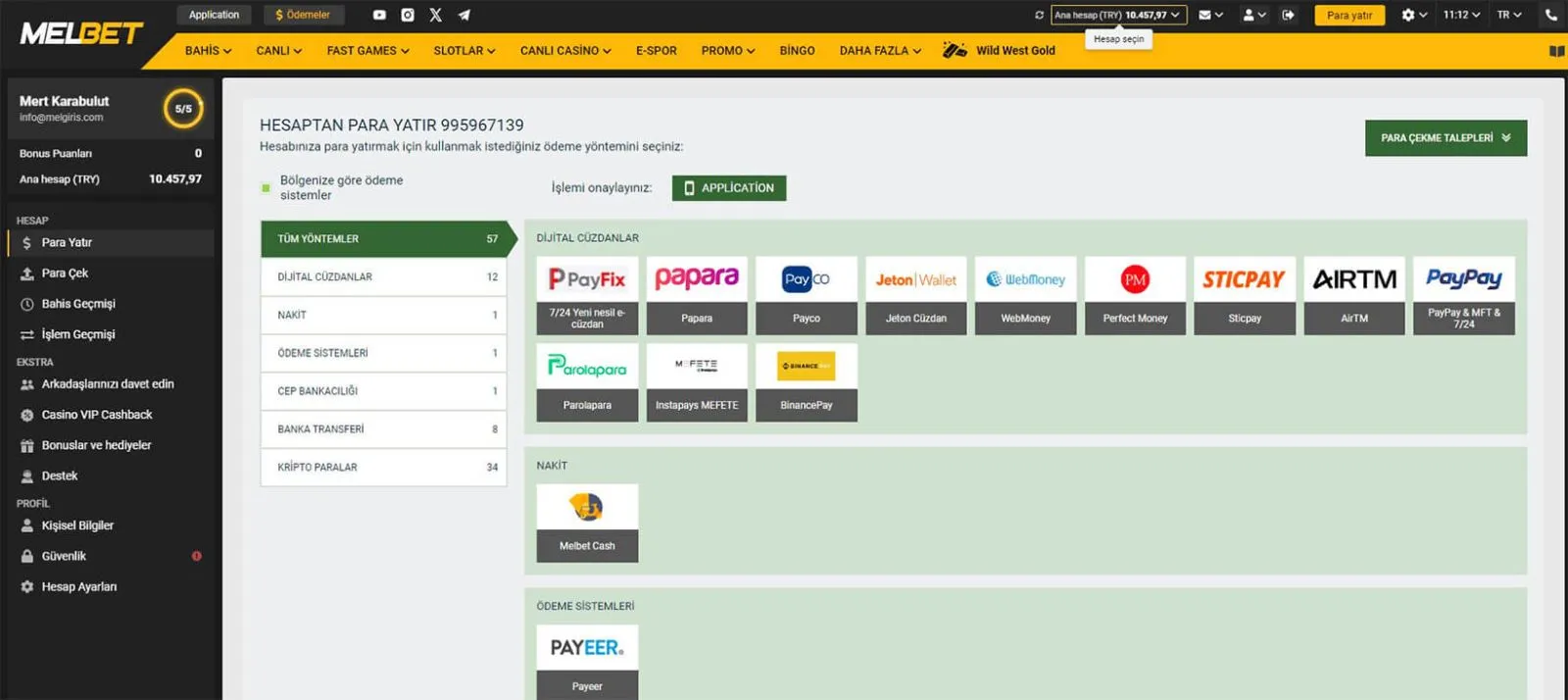The height and width of the screenshot is (700, 1568).
Task: Expand the Ana hesap (TRY) account dropdown
Action: click(1118, 15)
